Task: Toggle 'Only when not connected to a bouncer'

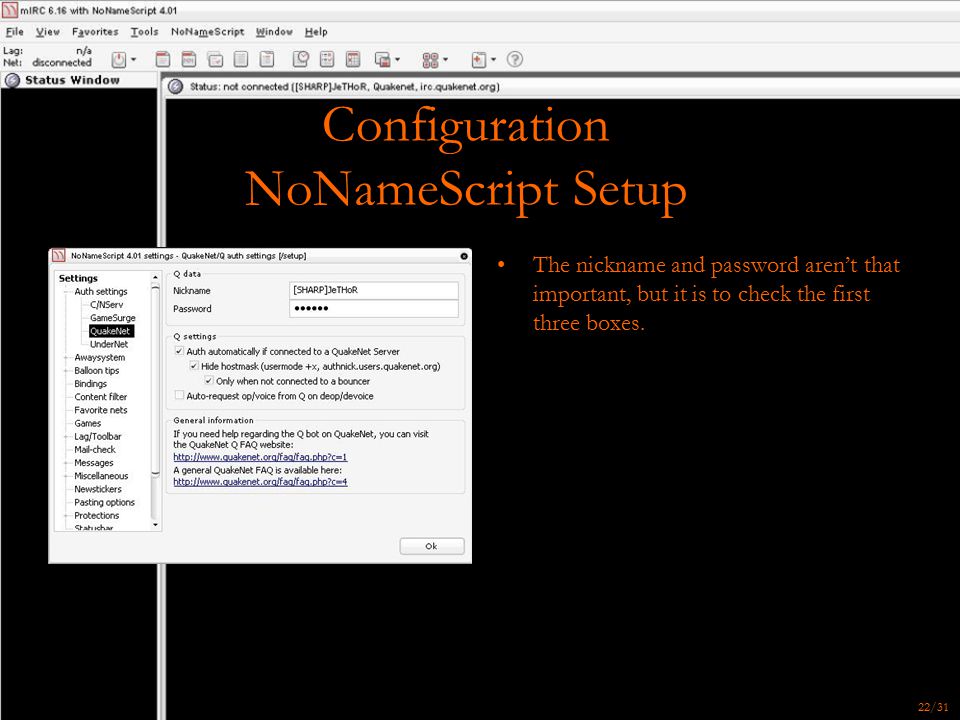Action: point(209,381)
